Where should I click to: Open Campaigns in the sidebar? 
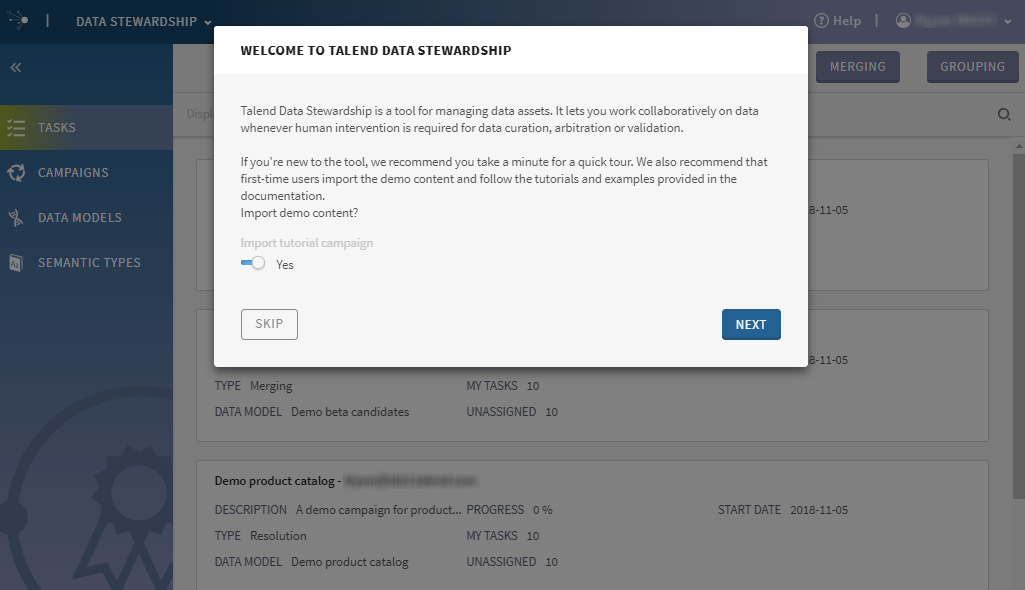tap(73, 173)
